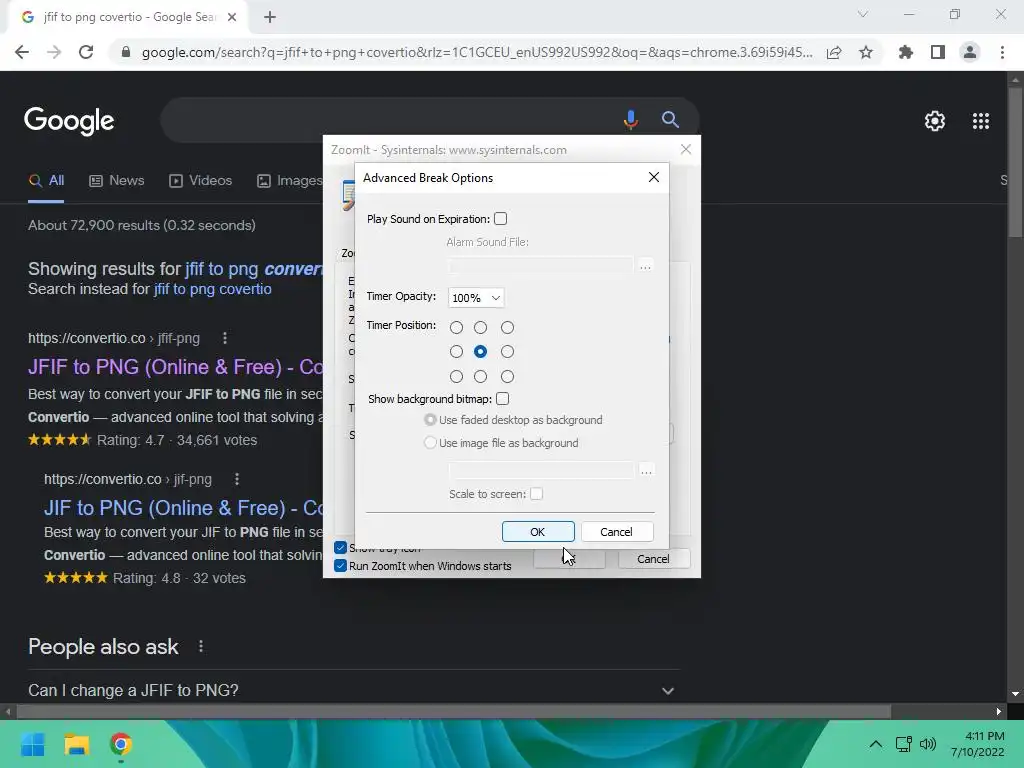Open File Explorer from taskbar
The height and width of the screenshot is (768, 1024).
tap(76, 744)
